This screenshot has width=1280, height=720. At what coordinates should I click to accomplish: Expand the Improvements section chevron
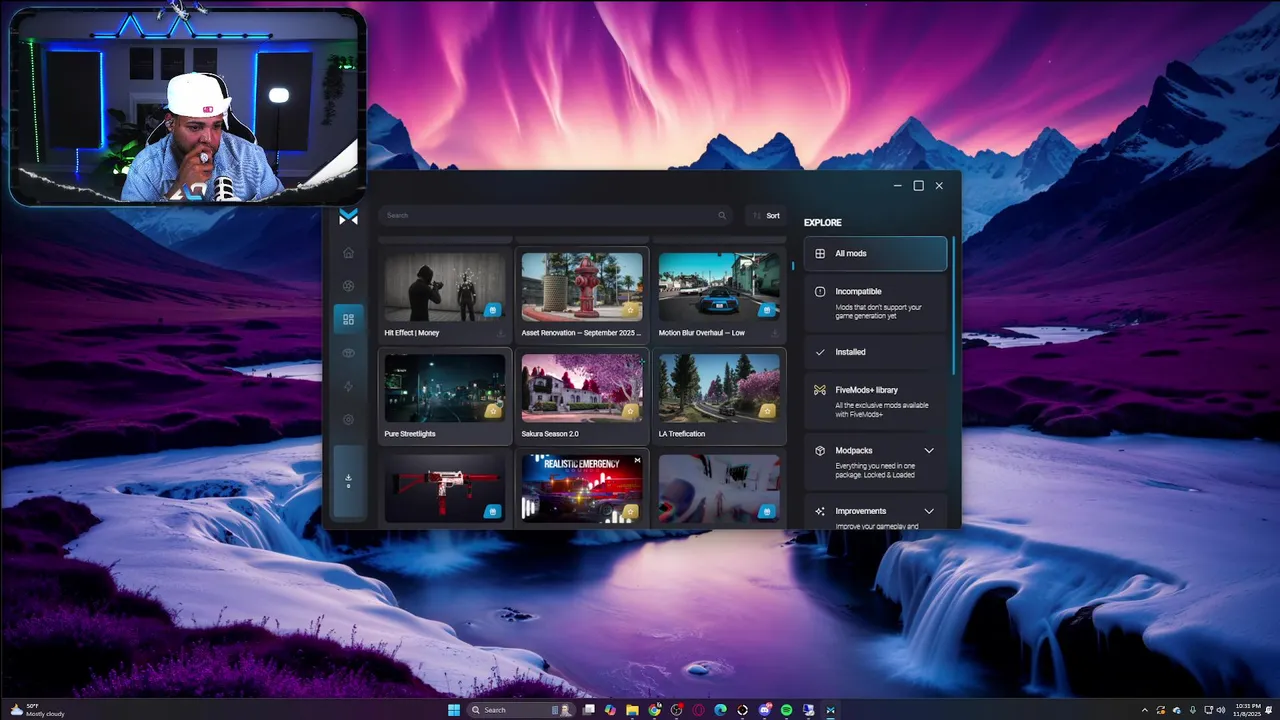929,511
